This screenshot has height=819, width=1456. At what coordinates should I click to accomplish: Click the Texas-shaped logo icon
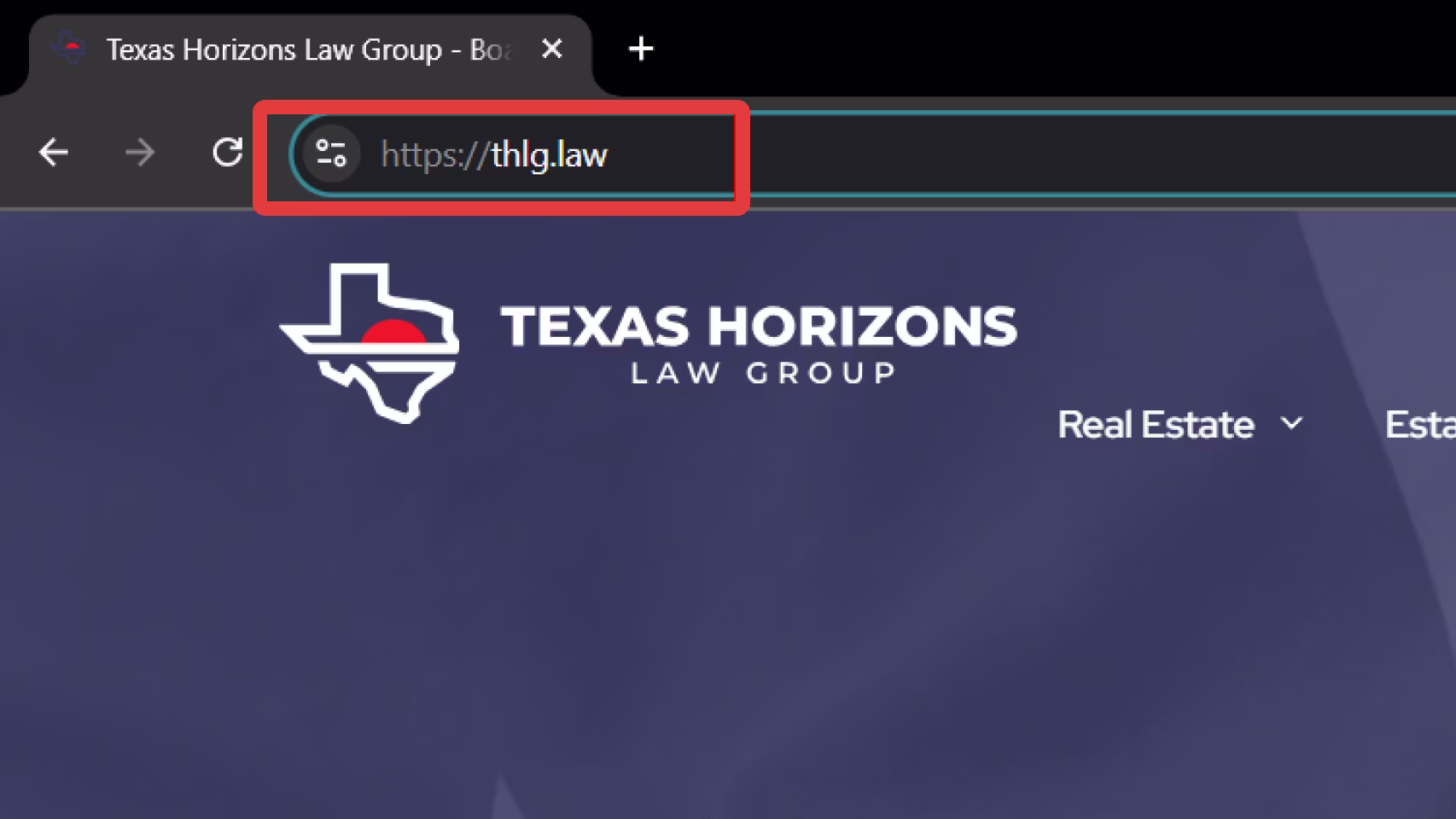click(370, 343)
